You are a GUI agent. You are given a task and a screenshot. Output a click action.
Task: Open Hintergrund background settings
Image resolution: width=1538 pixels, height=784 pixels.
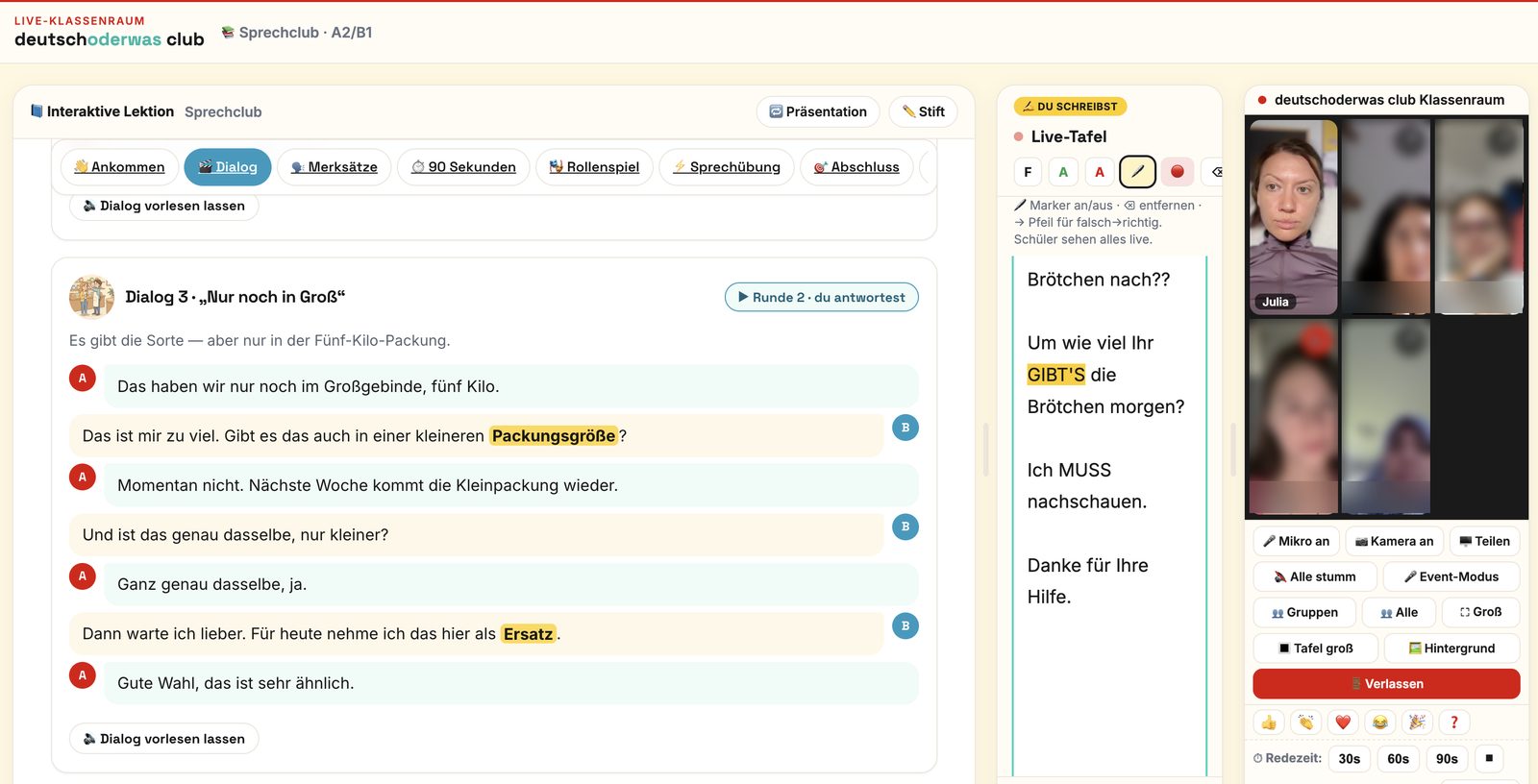tap(1451, 648)
